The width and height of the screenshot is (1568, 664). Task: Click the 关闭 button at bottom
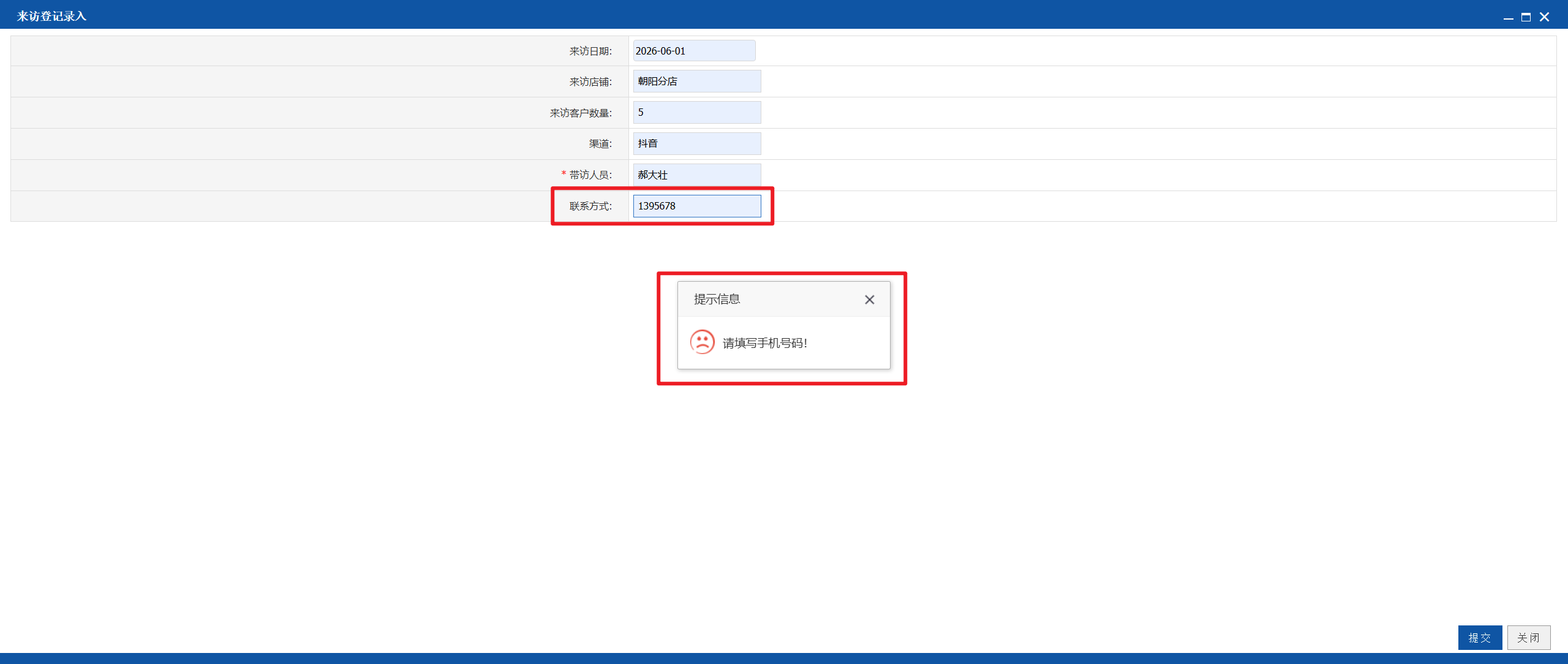coord(1528,638)
